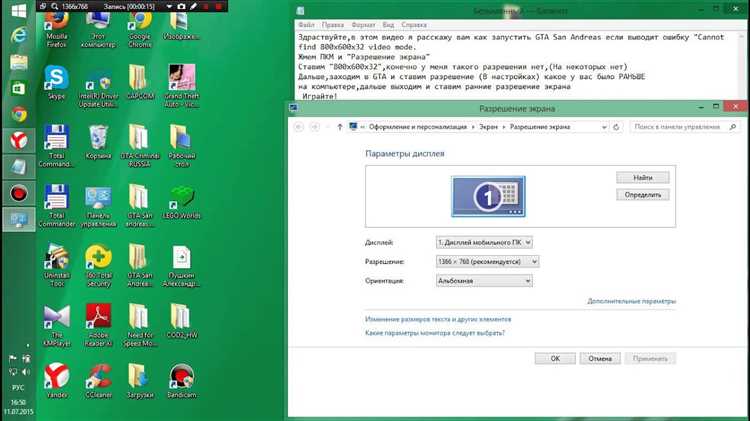Click Bandicam magnifier icon in recording bar
Image resolution: width=750 pixels, height=421 pixels.
pyautogui.click(x=55, y=6)
